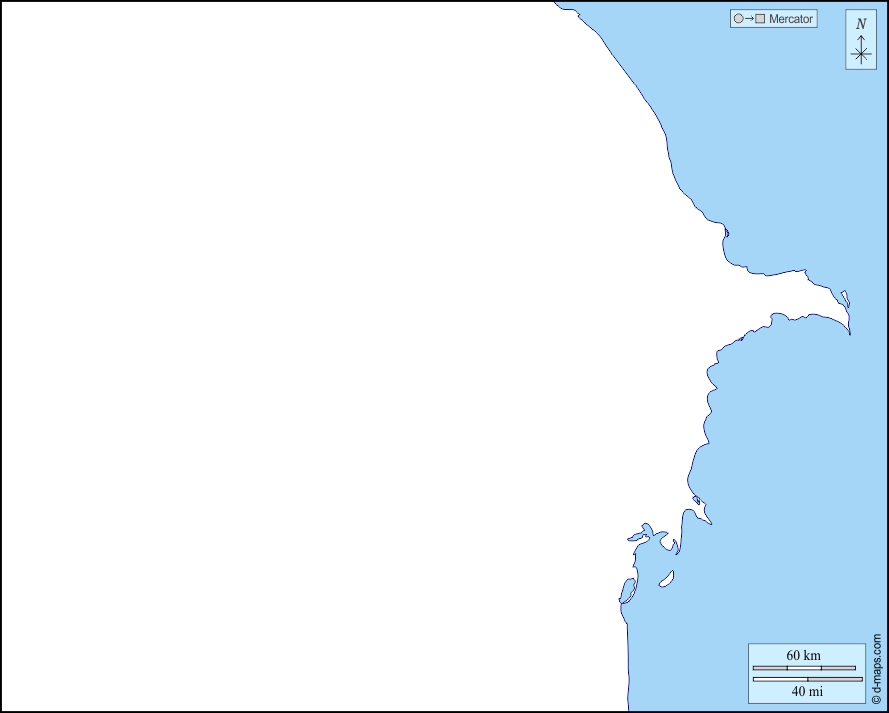Click the 60 km scale label

click(803, 655)
